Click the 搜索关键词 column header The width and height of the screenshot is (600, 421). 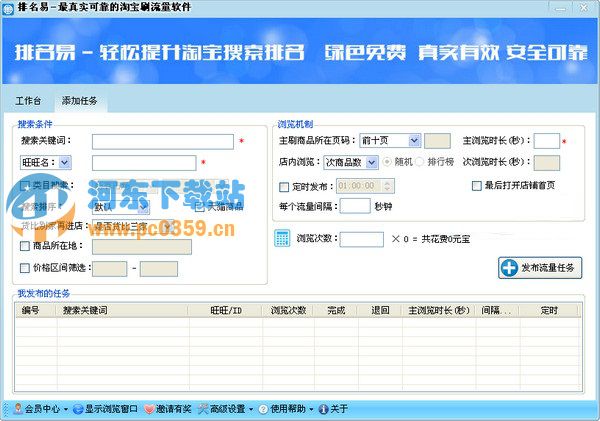coord(122,310)
